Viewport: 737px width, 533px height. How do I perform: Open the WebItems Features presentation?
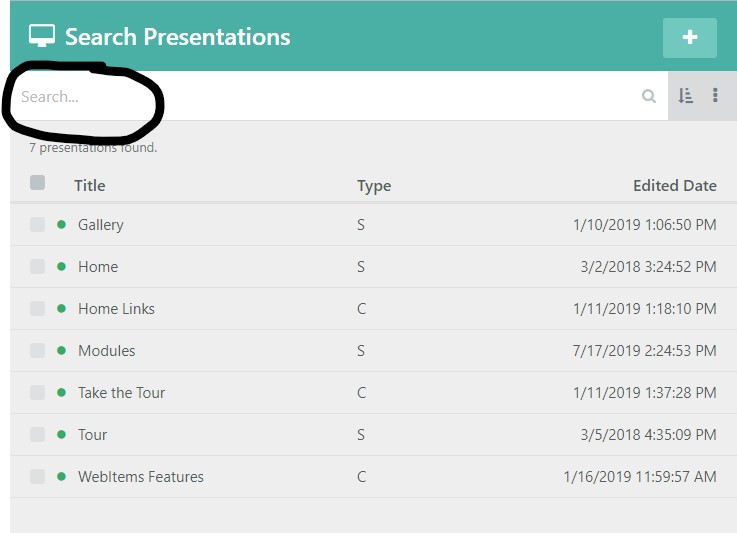click(x=140, y=477)
